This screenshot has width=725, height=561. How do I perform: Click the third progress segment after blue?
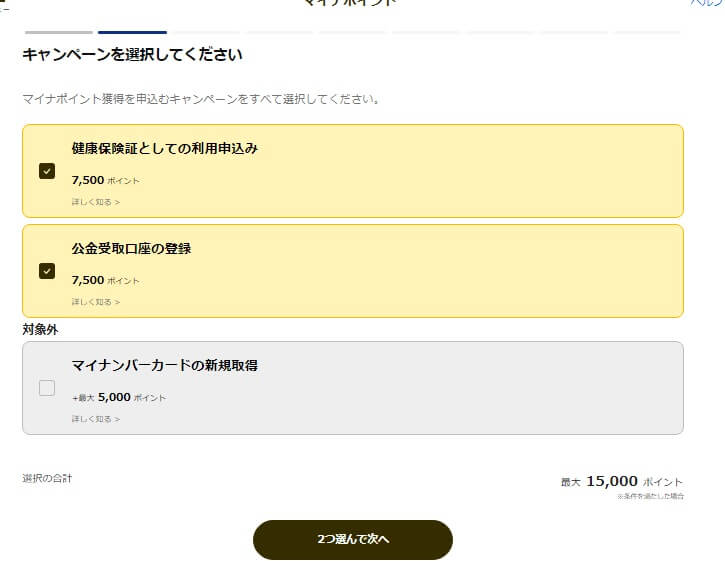(353, 32)
